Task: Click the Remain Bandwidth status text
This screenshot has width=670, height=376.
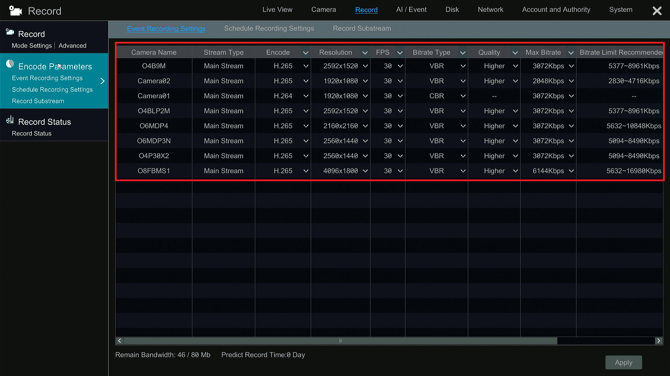Action: [x=162, y=355]
